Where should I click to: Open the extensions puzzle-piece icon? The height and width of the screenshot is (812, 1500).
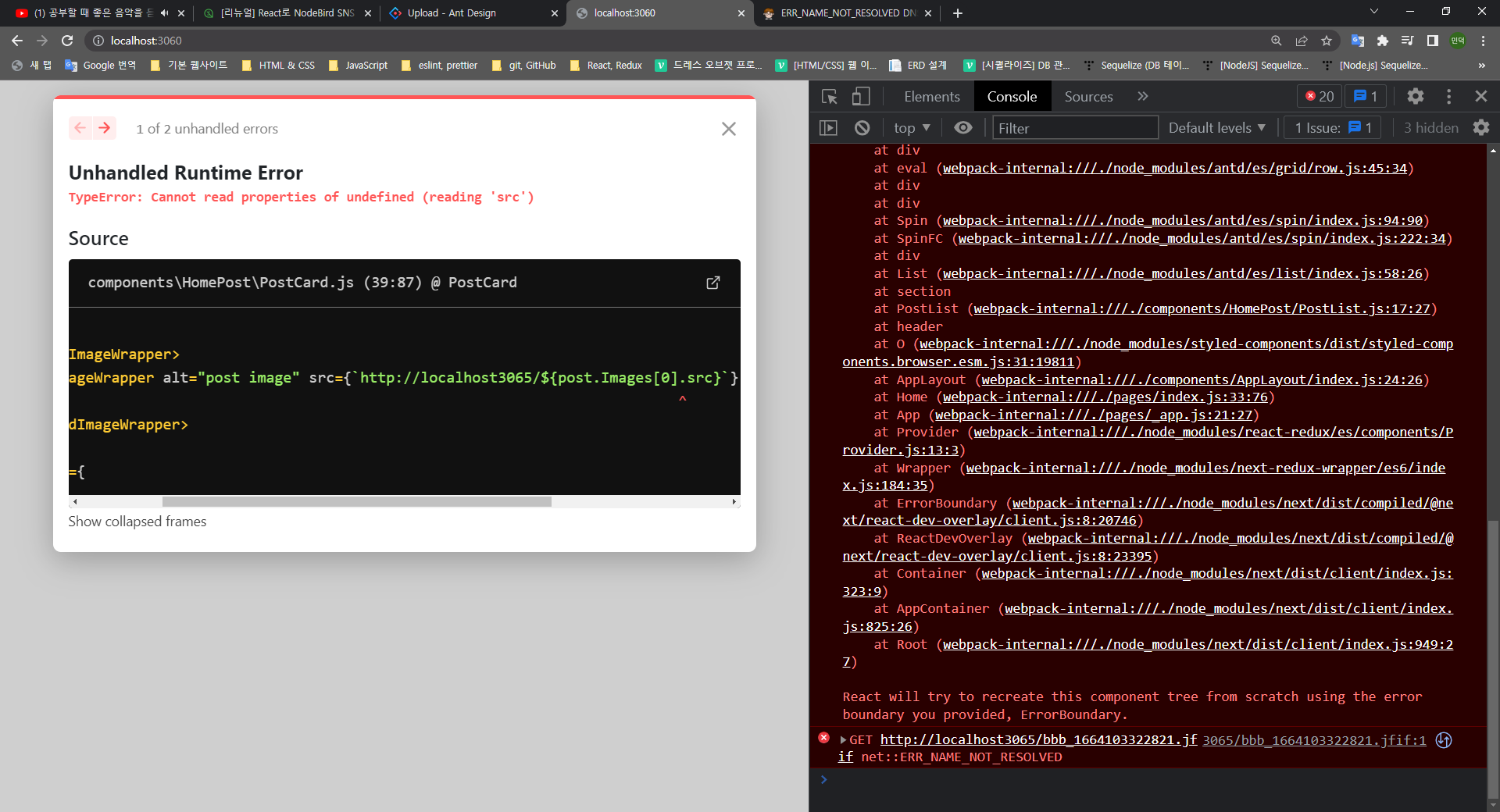point(1383,41)
